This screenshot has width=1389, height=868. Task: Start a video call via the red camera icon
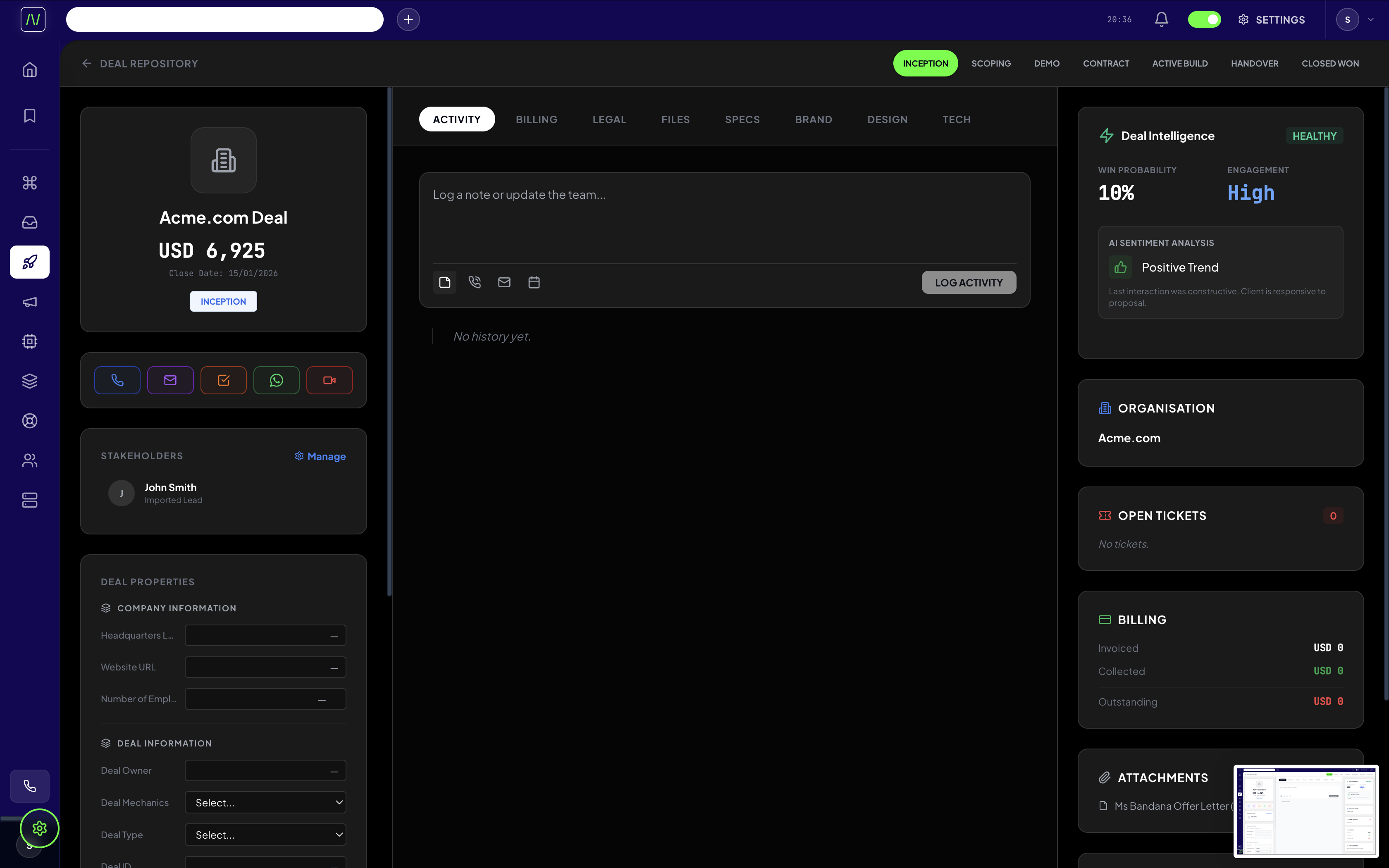(x=329, y=379)
